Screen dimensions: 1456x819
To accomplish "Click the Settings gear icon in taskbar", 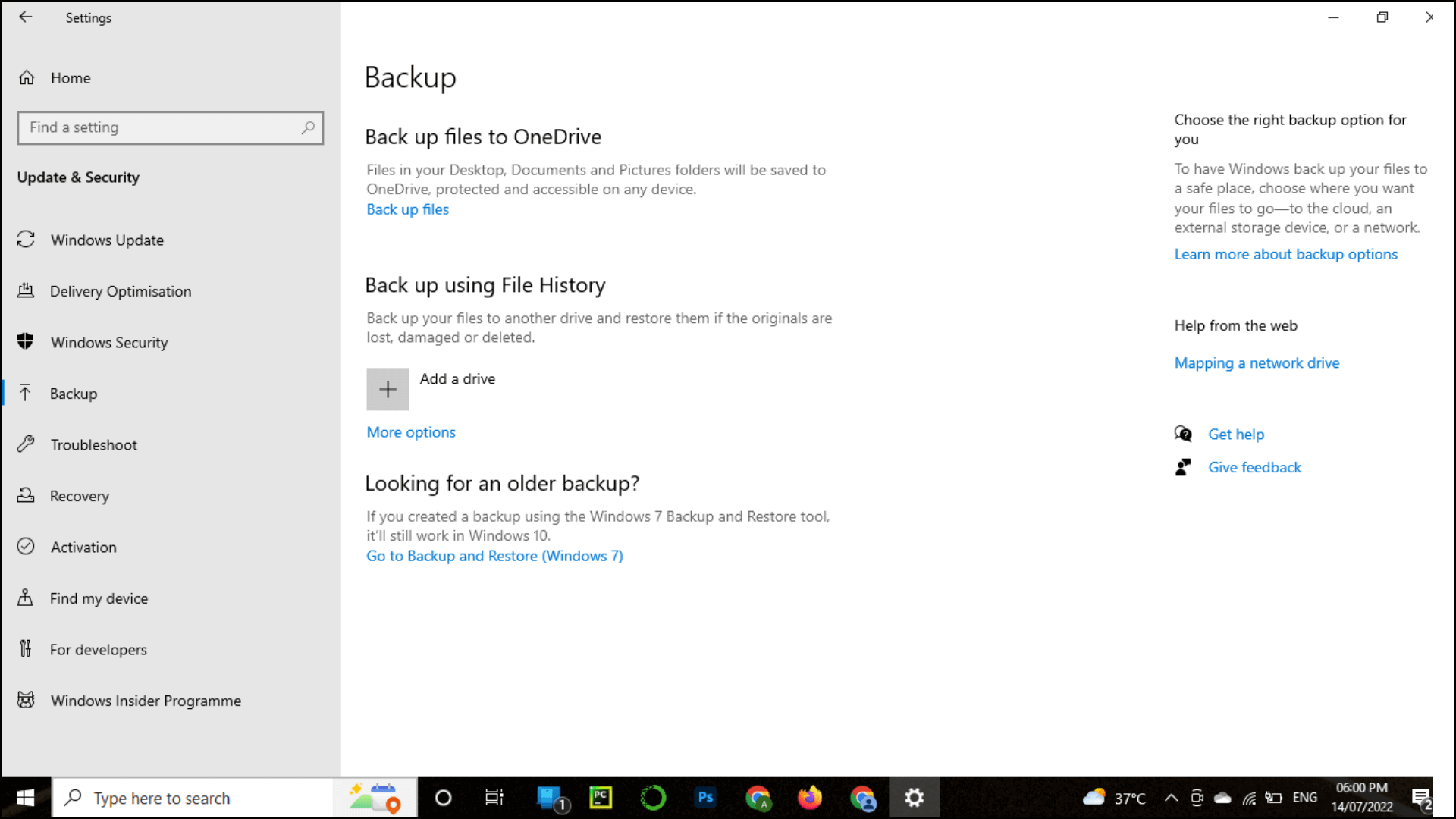I will click(915, 797).
